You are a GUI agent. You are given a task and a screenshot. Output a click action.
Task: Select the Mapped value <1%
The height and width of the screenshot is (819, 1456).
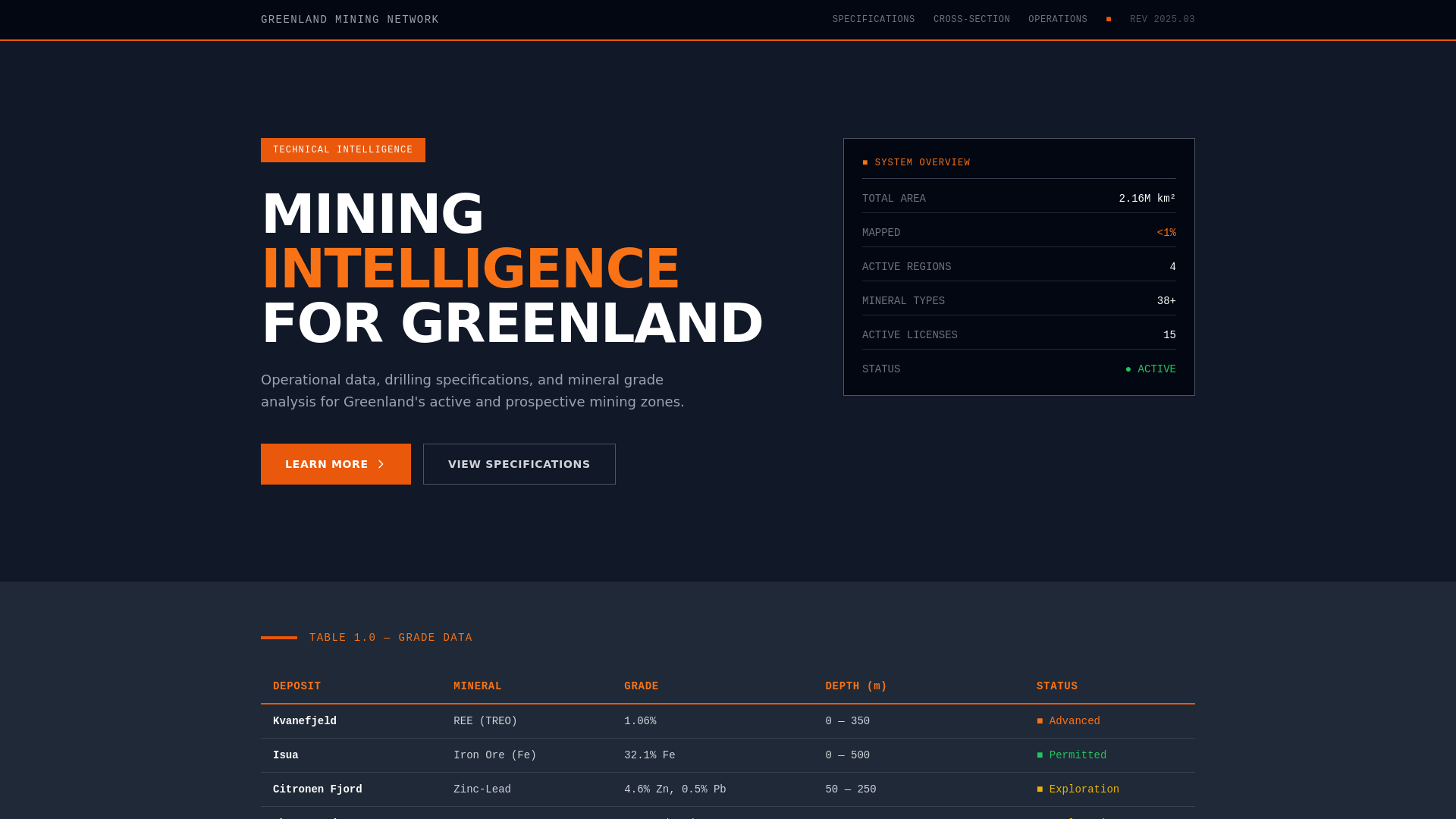pyautogui.click(x=1166, y=233)
